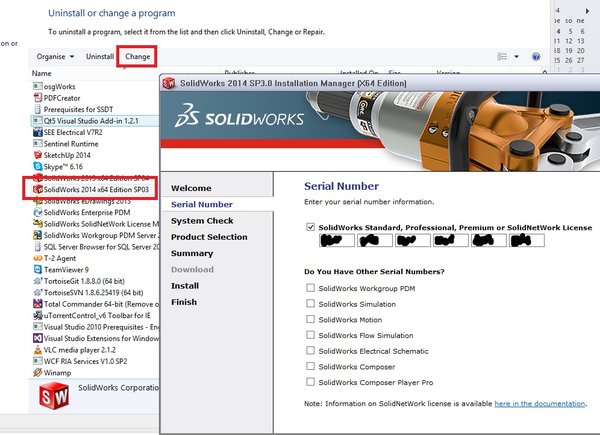Click SQL Server Browser icon

coord(38,247)
